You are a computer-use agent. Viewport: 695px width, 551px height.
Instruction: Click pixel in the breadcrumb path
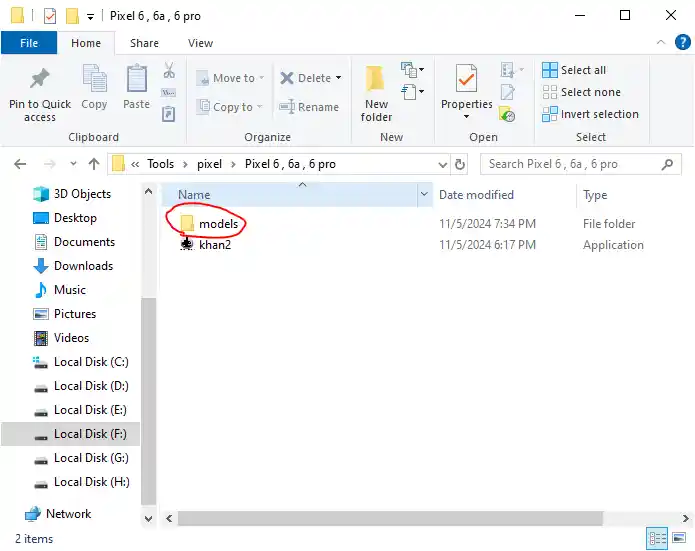pos(209,164)
